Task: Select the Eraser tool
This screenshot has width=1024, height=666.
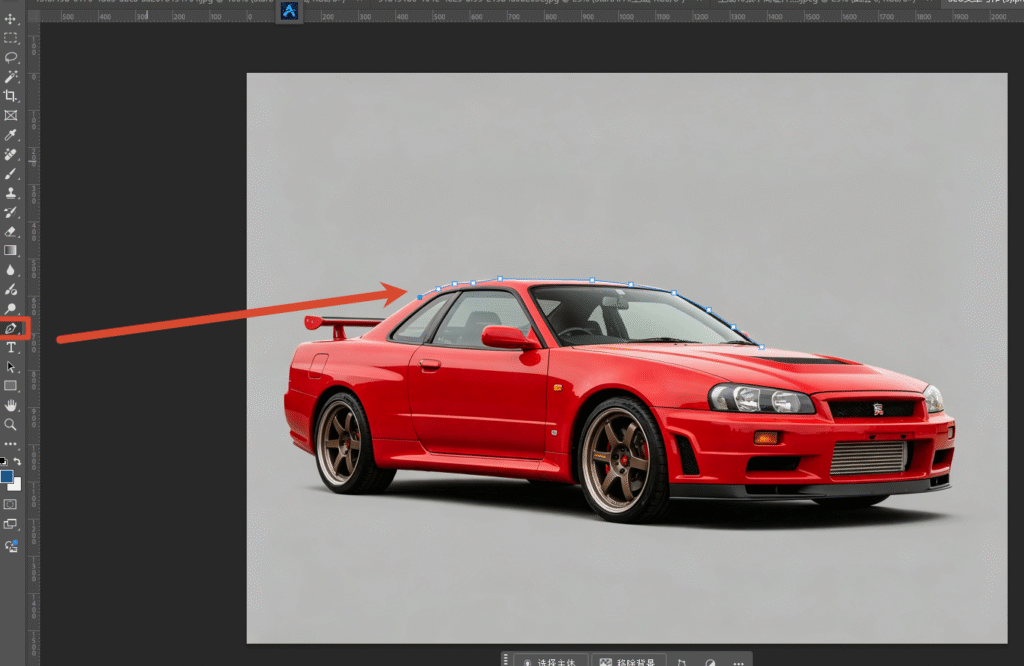Action: (x=10, y=231)
